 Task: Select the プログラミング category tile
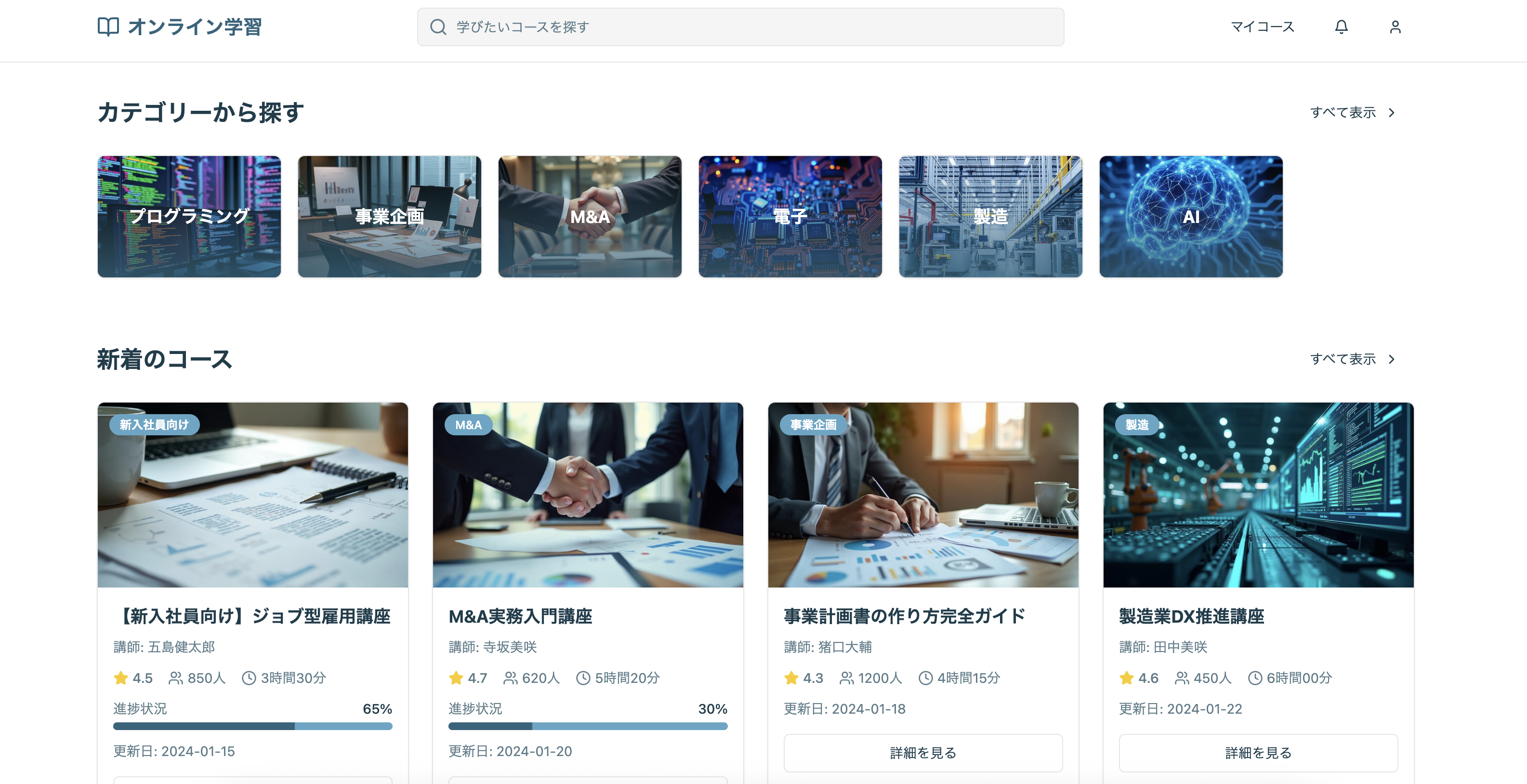coord(189,217)
